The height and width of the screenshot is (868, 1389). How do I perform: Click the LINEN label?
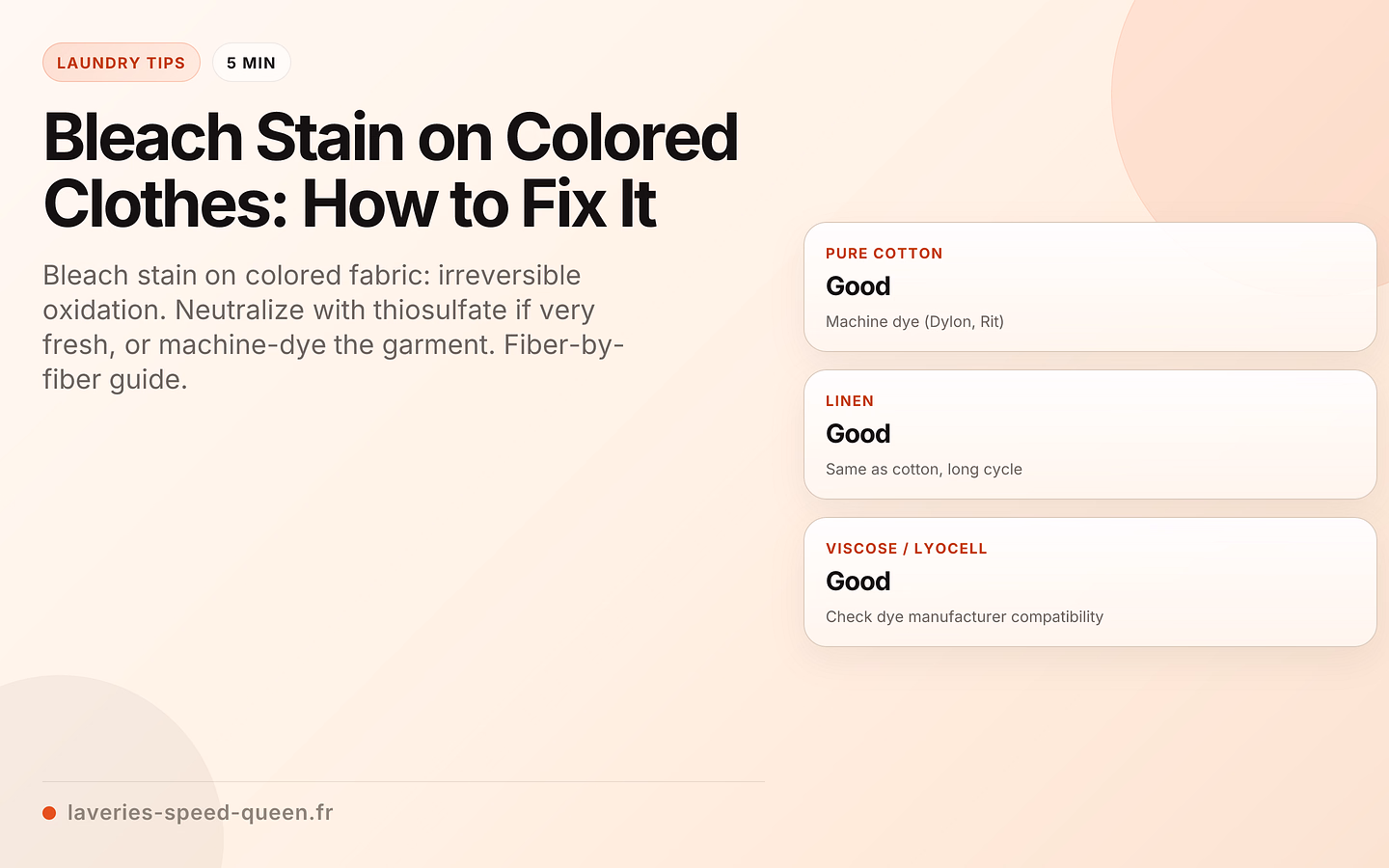[850, 401]
